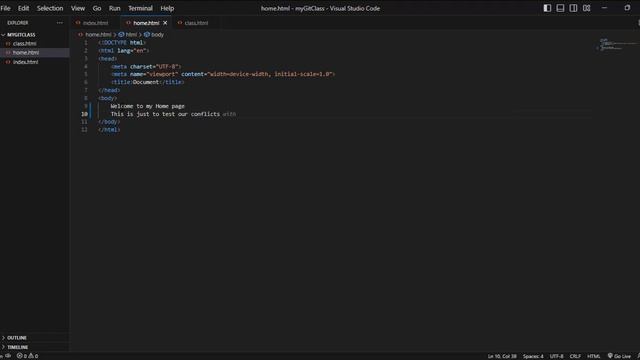Change encoding via UTF-8 status item

tap(556, 356)
